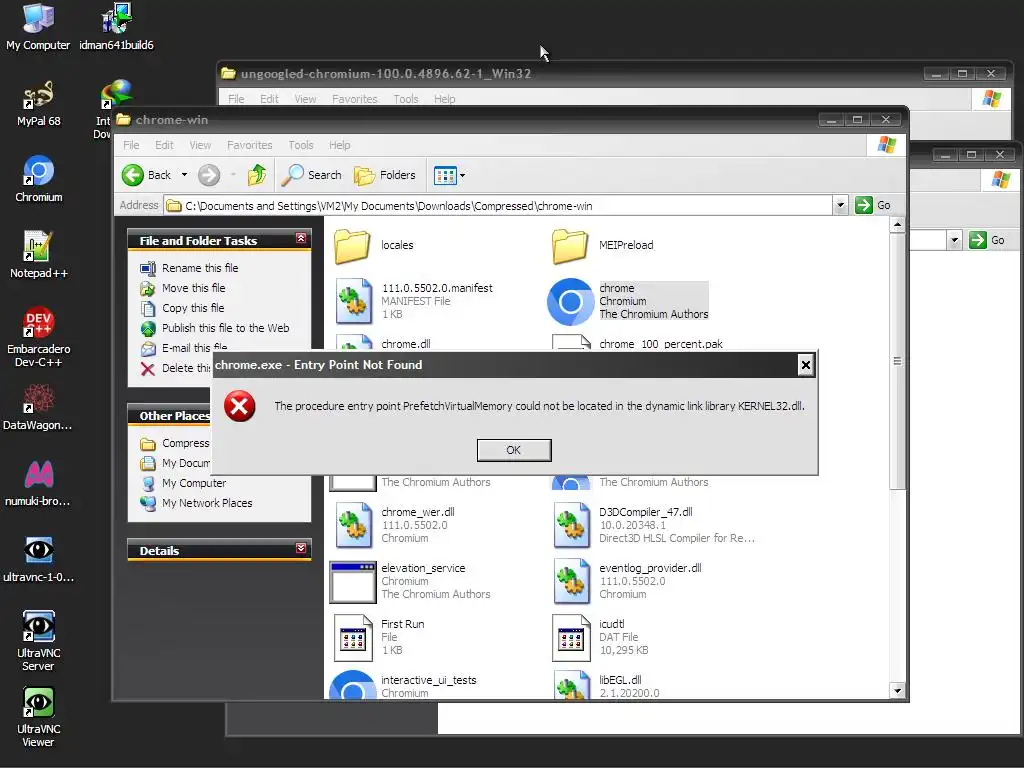Click the file list scrollbar thumb
Image resolution: width=1024 pixels, height=768 pixels.
[x=897, y=361]
